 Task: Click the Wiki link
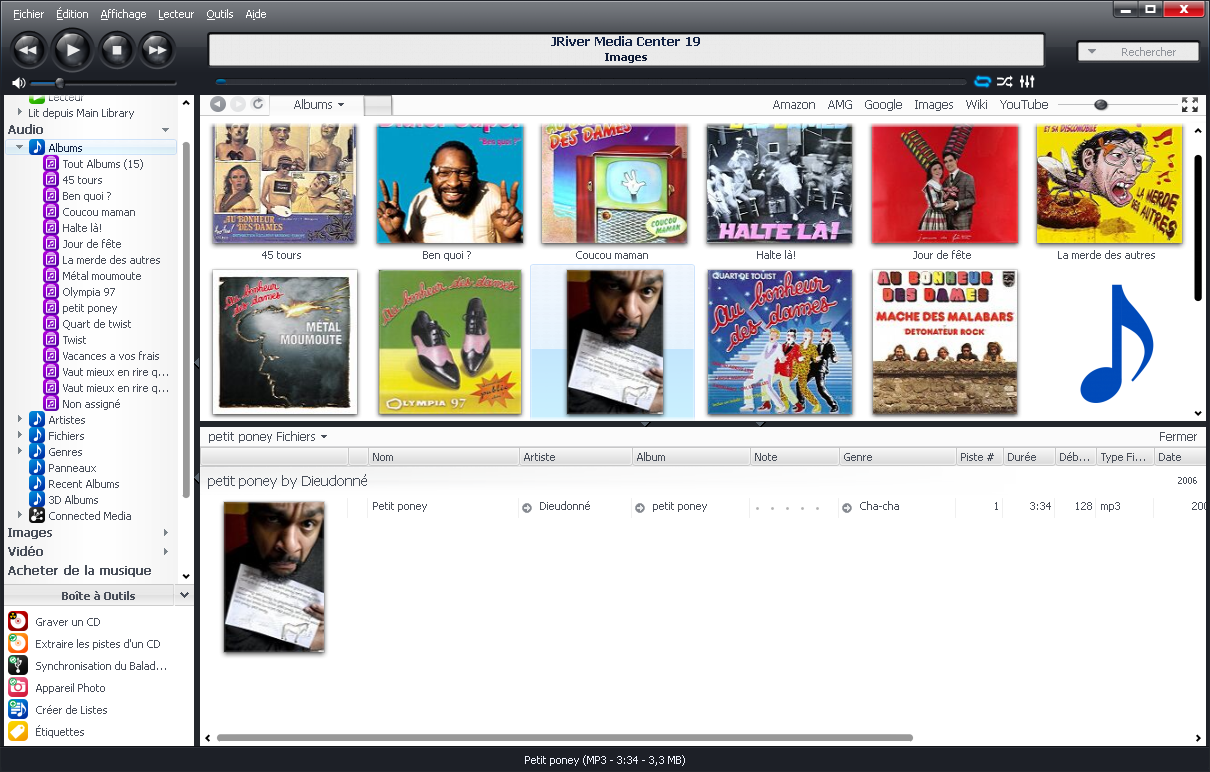(976, 104)
